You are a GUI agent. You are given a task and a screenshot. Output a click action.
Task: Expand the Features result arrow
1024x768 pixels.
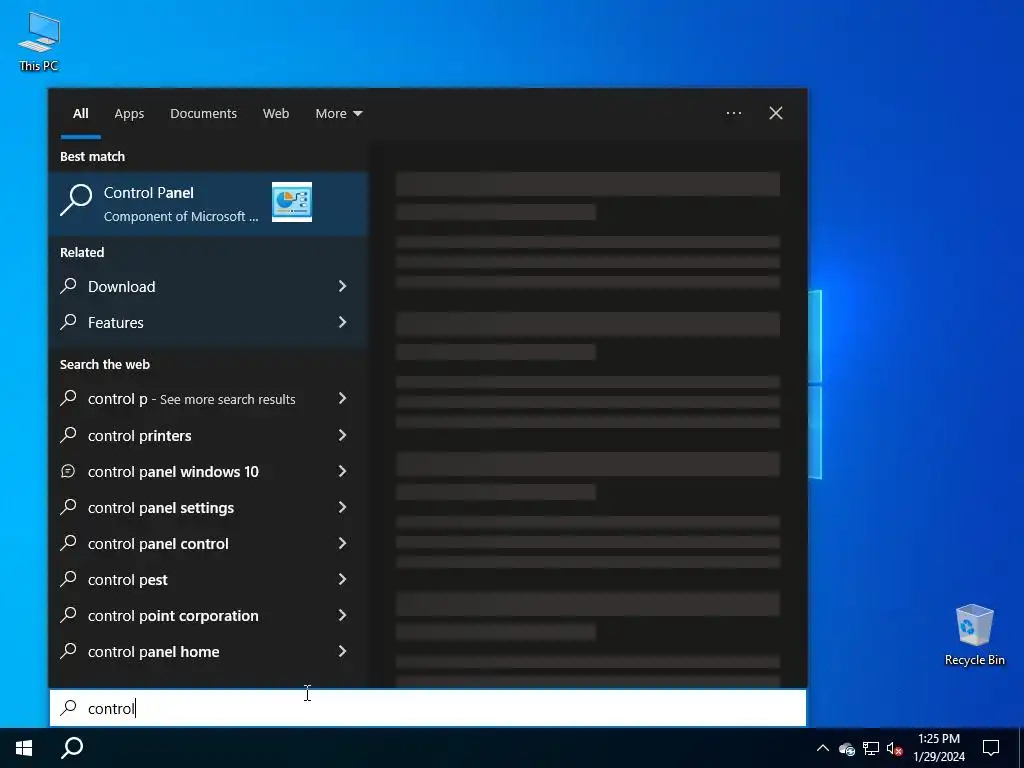[342, 323]
